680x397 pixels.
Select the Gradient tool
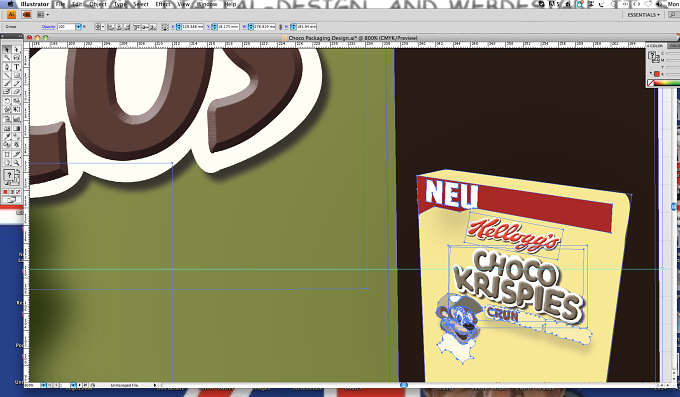[x=16, y=128]
